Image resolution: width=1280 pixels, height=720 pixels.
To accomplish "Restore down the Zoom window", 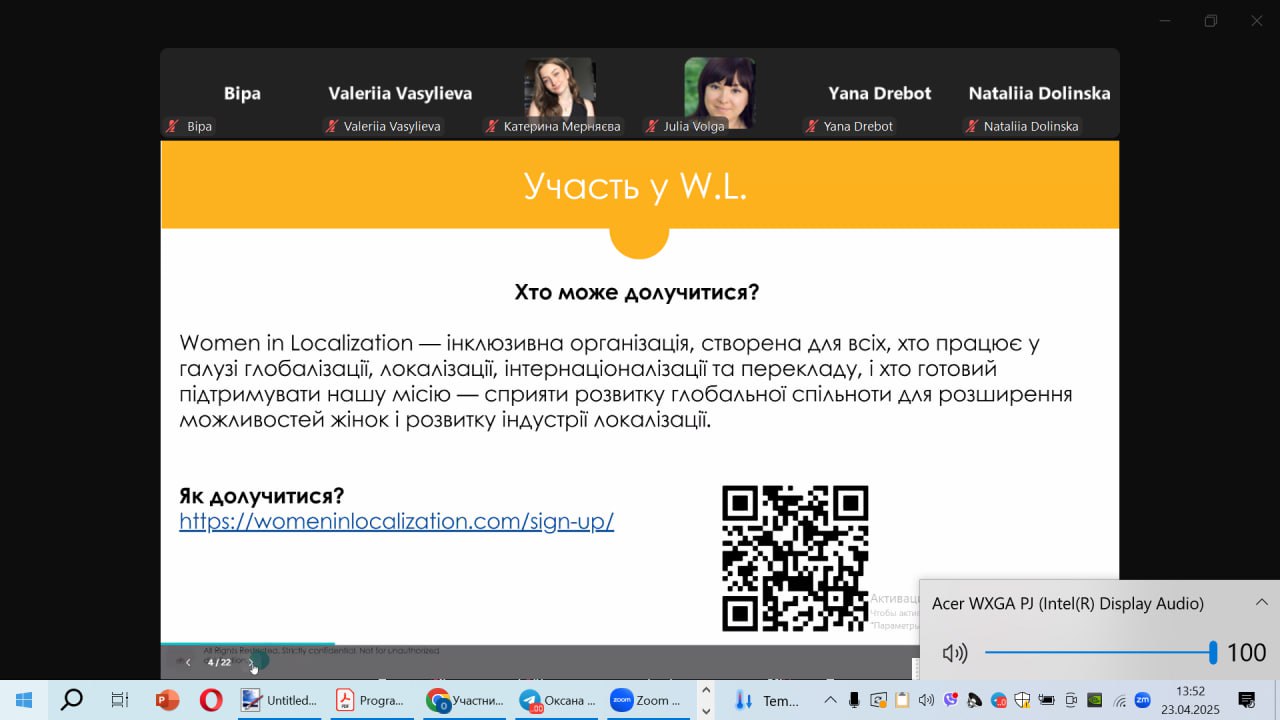I will [x=1210, y=20].
